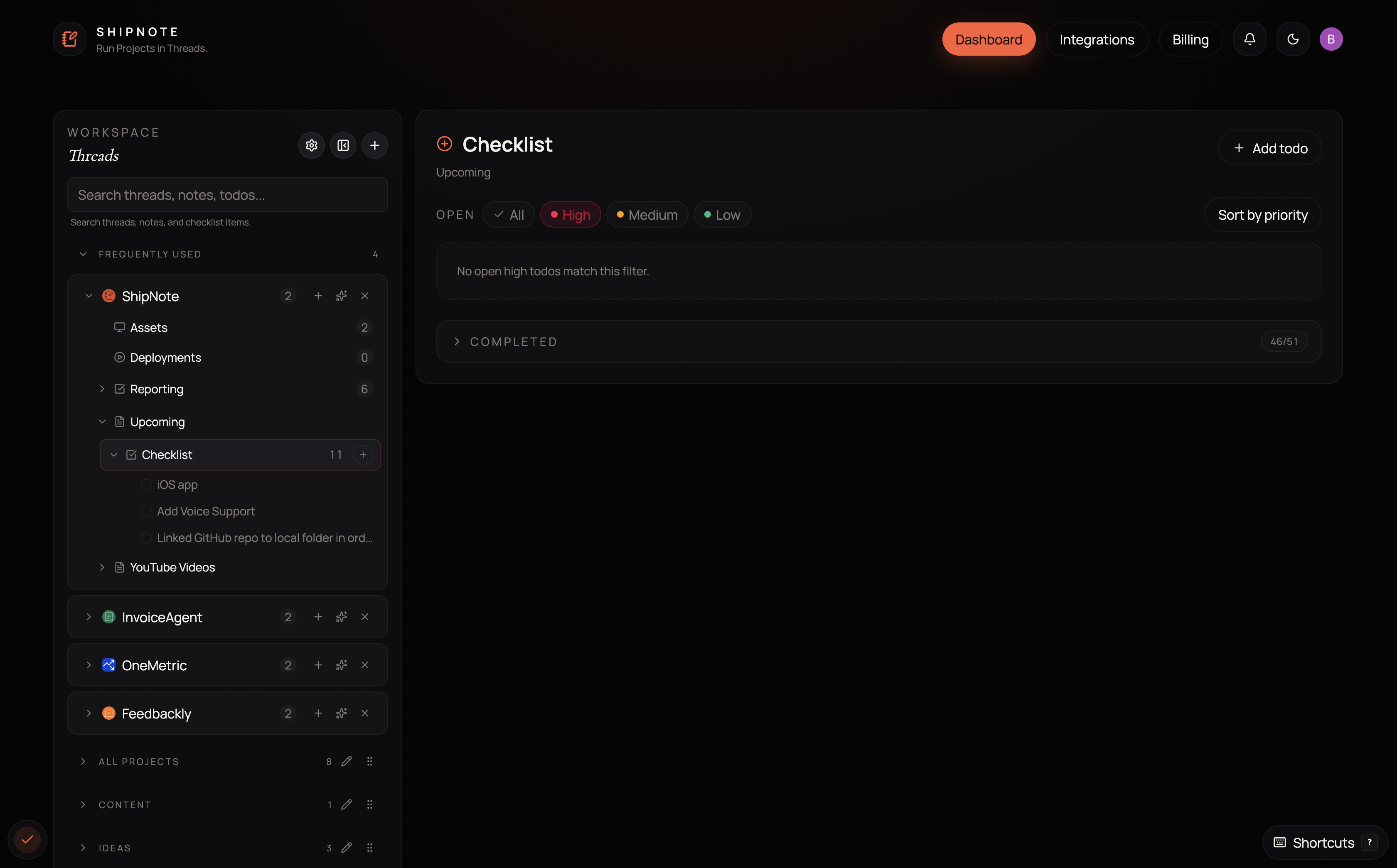Screen dimensions: 1397x868
Task: Add item to ShipNote project
Action: (318, 296)
